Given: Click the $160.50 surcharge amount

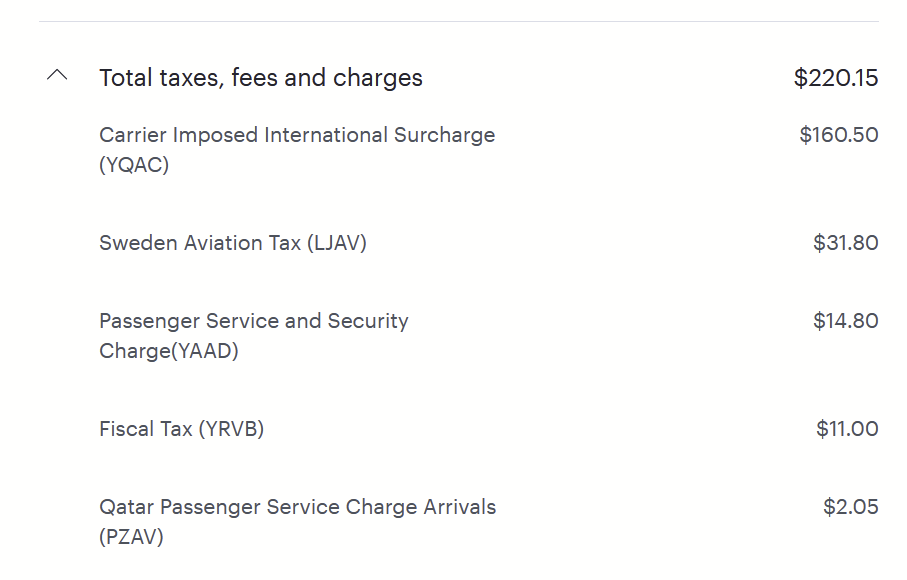Looking at the screenshot, I should (x=838, y=135).
